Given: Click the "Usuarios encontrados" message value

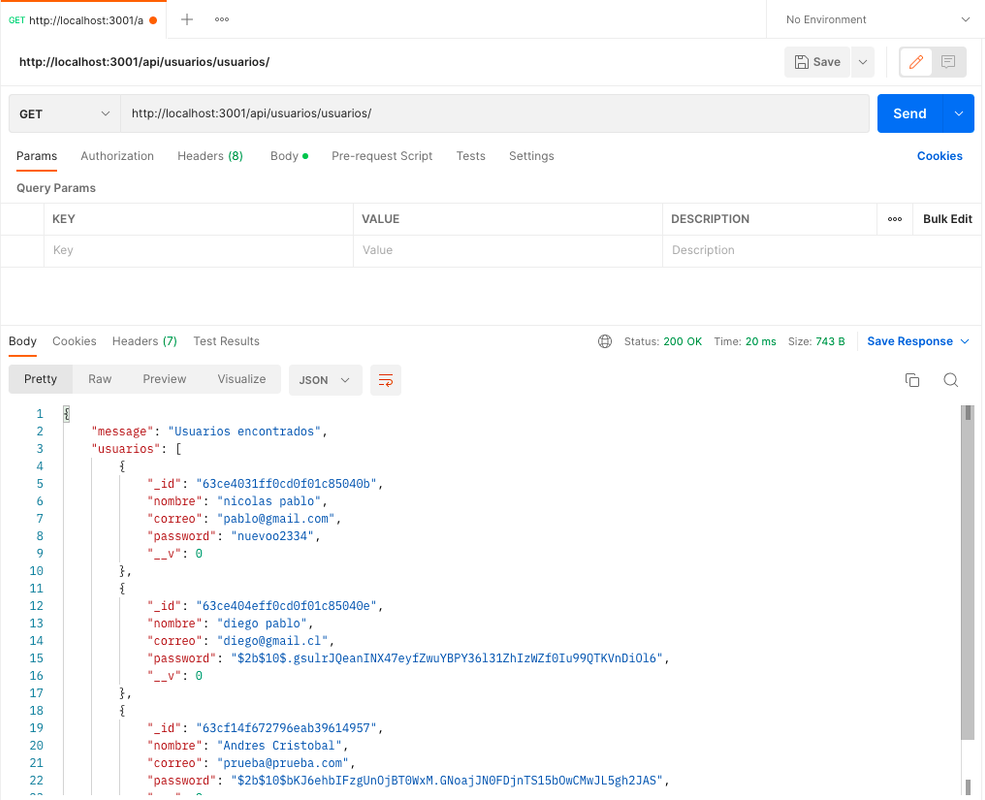Looking at the screenshot, I should tap(244, 431).
